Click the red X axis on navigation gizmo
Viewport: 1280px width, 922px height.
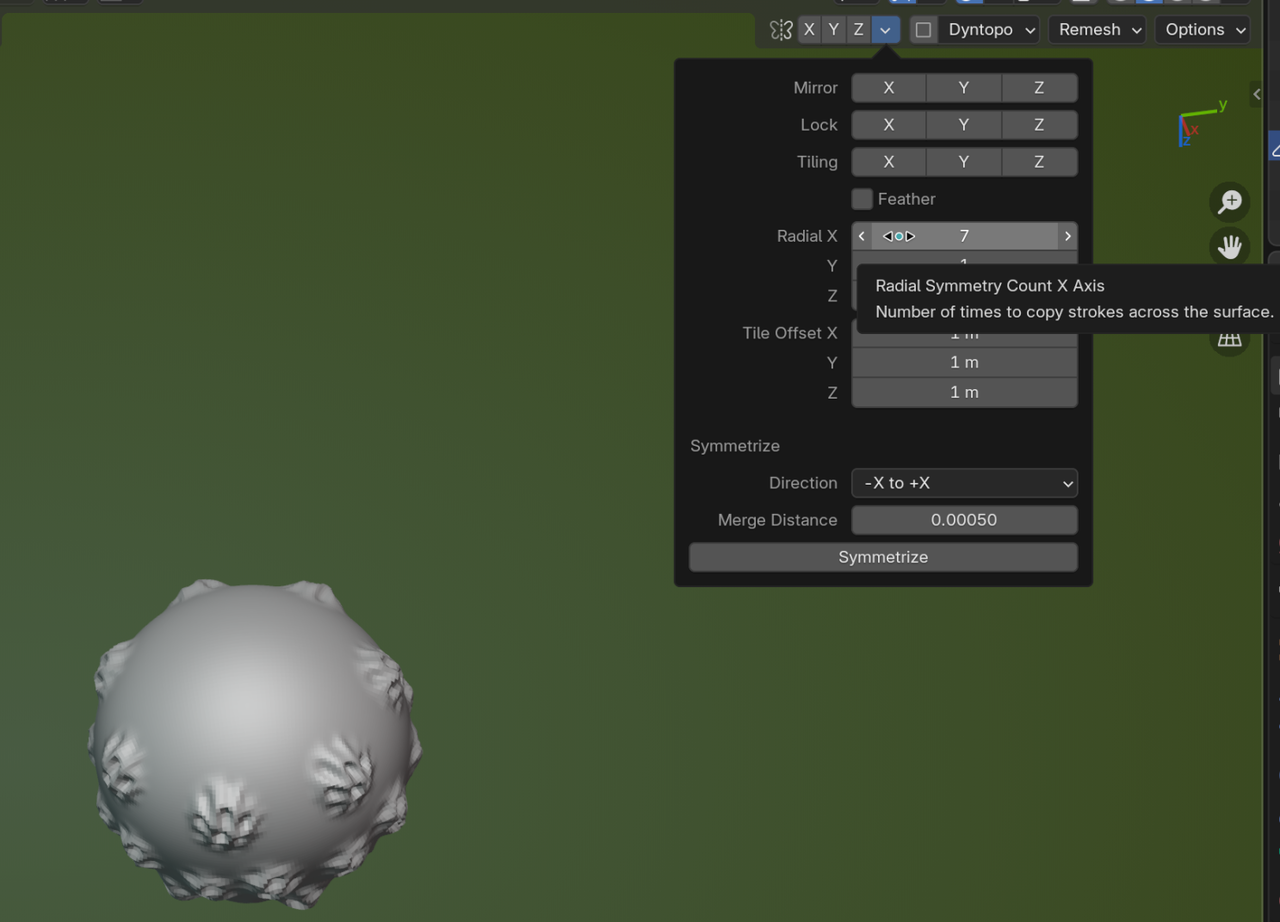point(1193,129)
